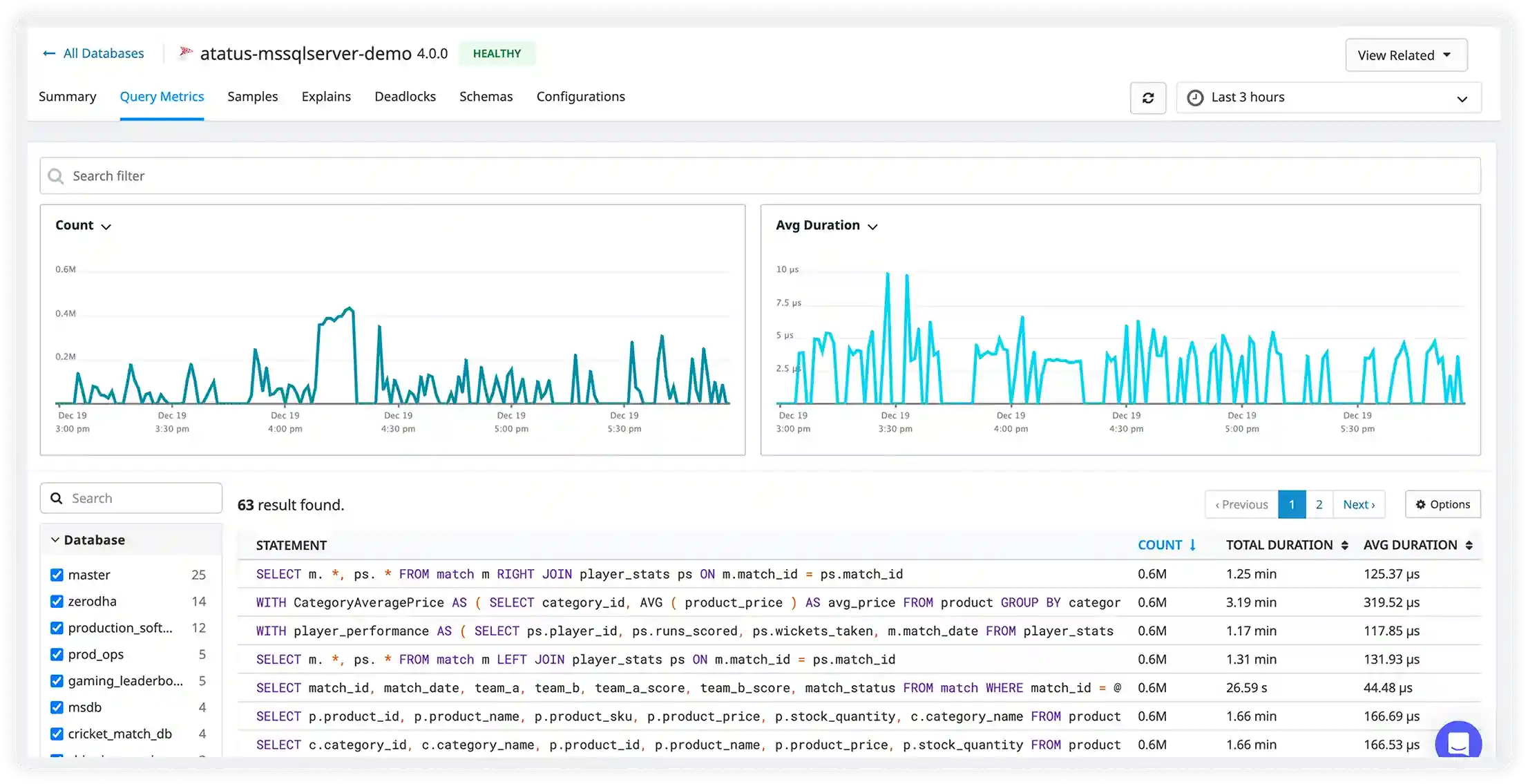
Task: Click the sidebar Search input field
Action: point(131,497)
